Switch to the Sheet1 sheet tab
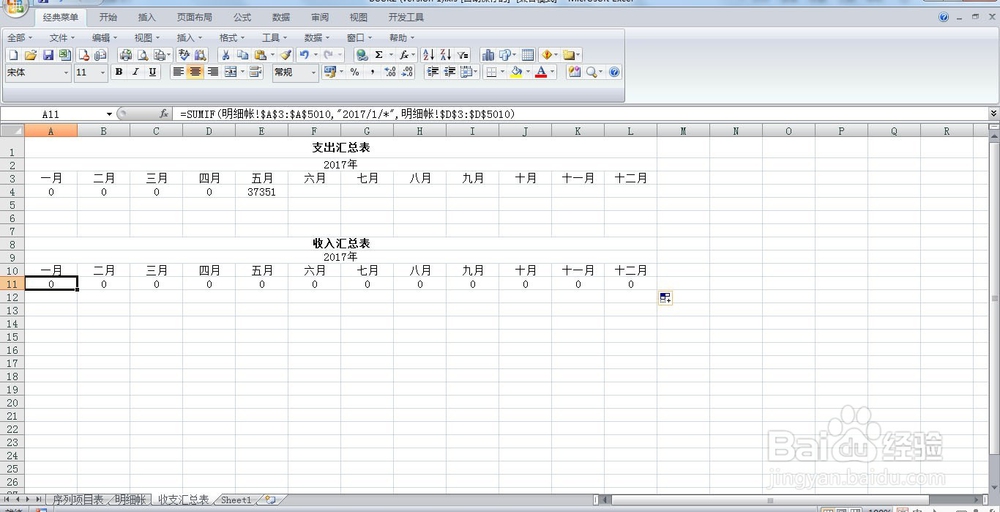This screenshot has height=512, width=1000. click(x=237, y=500)
